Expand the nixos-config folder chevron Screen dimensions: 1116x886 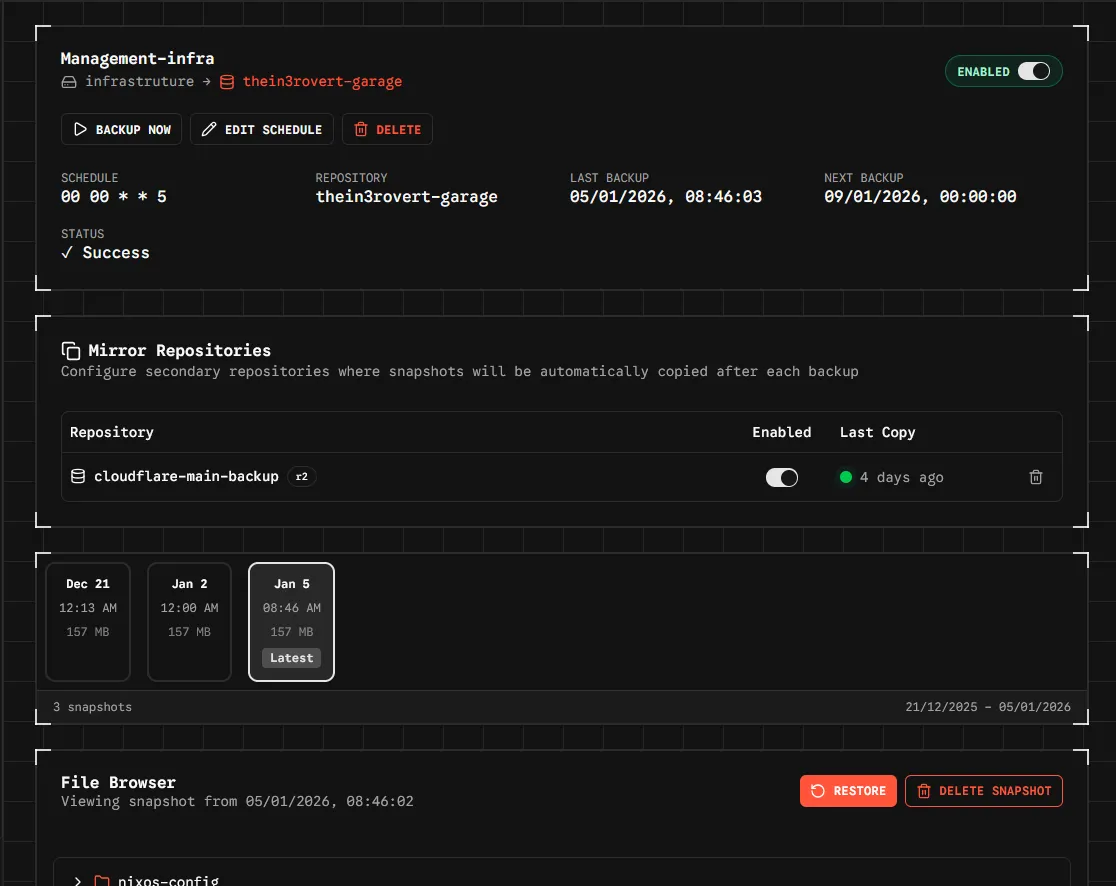tap(78, 881)
